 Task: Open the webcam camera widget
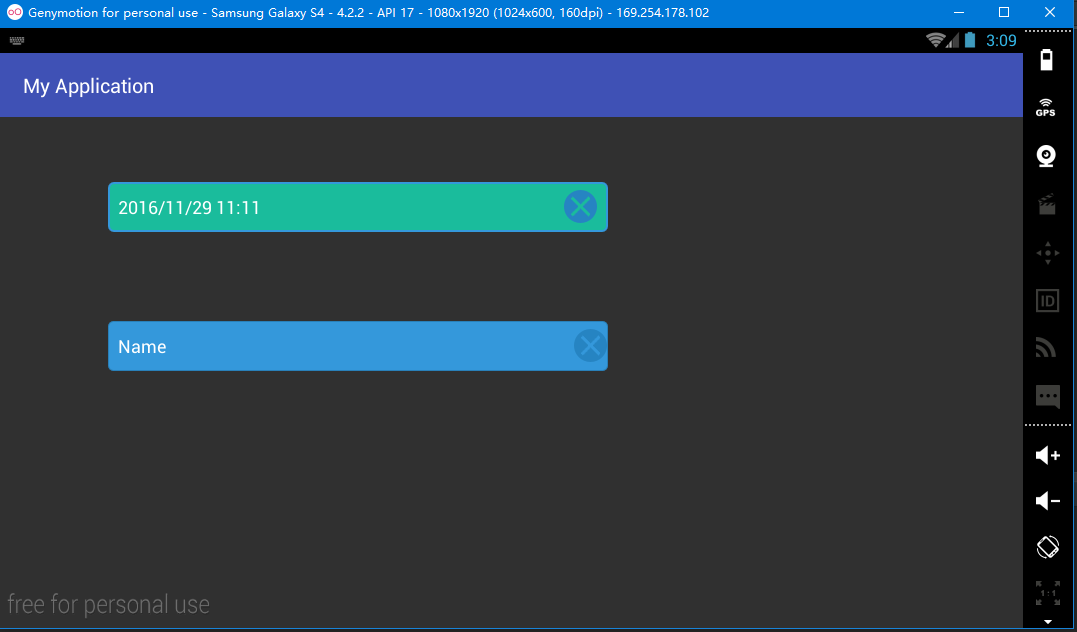(x=1046, y=156)
